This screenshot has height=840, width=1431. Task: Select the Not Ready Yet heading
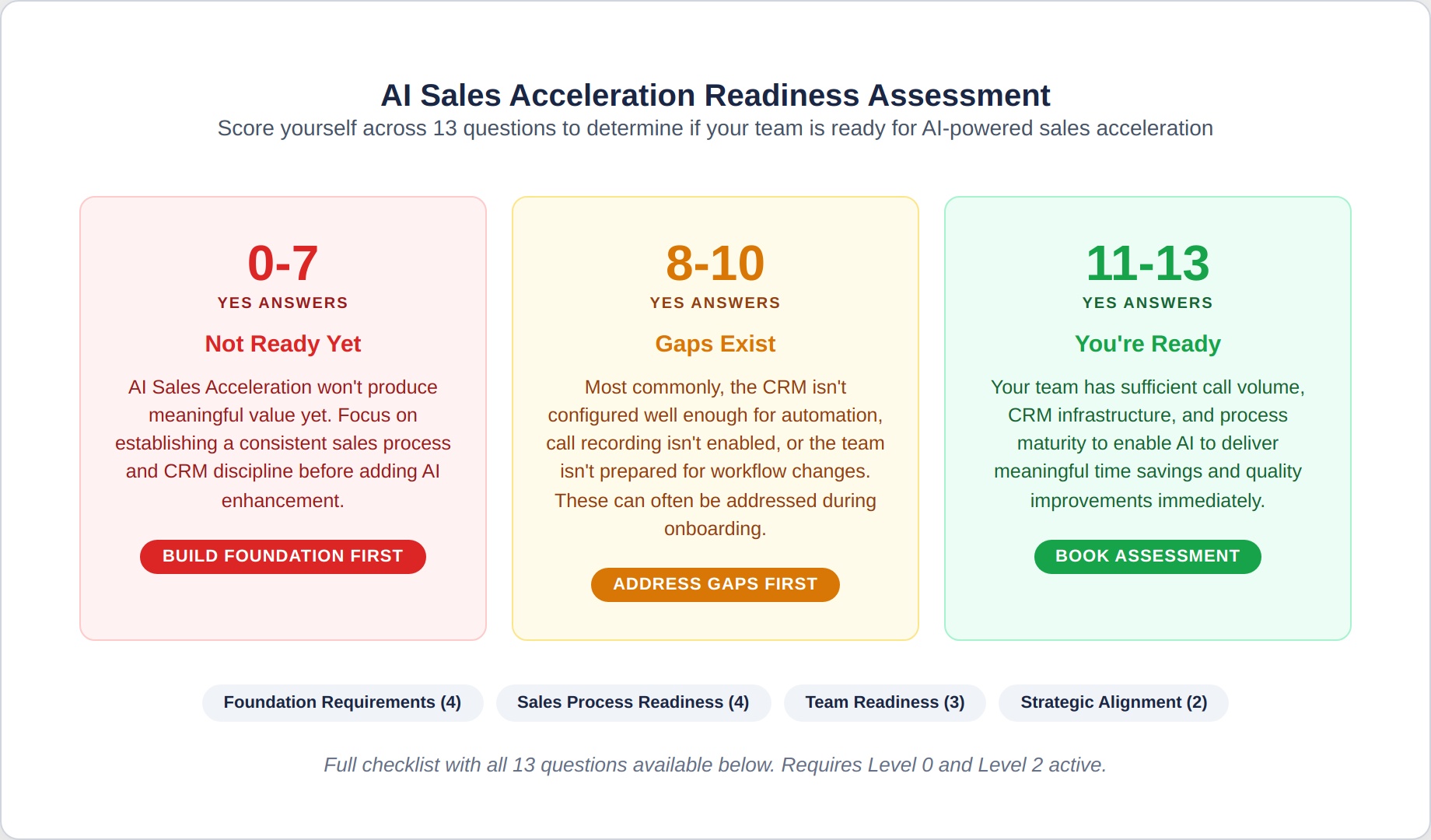(282, 344)
